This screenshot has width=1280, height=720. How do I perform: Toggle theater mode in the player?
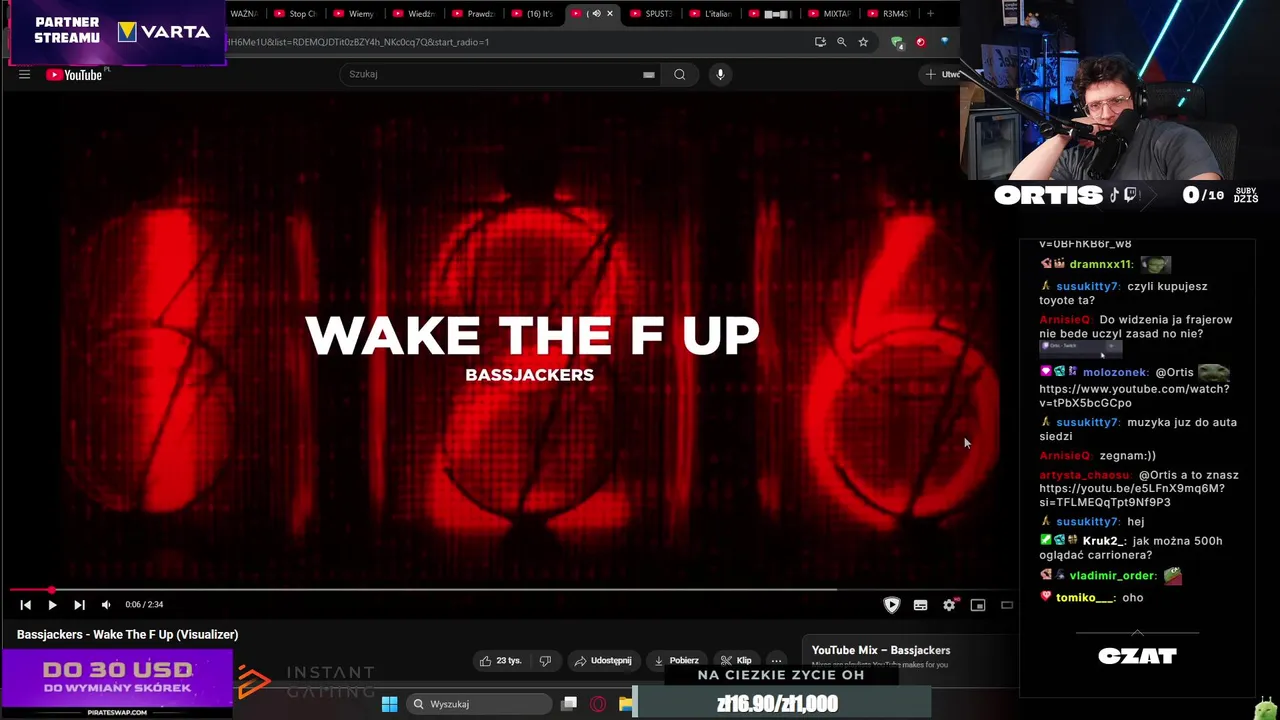[1007, 605]
